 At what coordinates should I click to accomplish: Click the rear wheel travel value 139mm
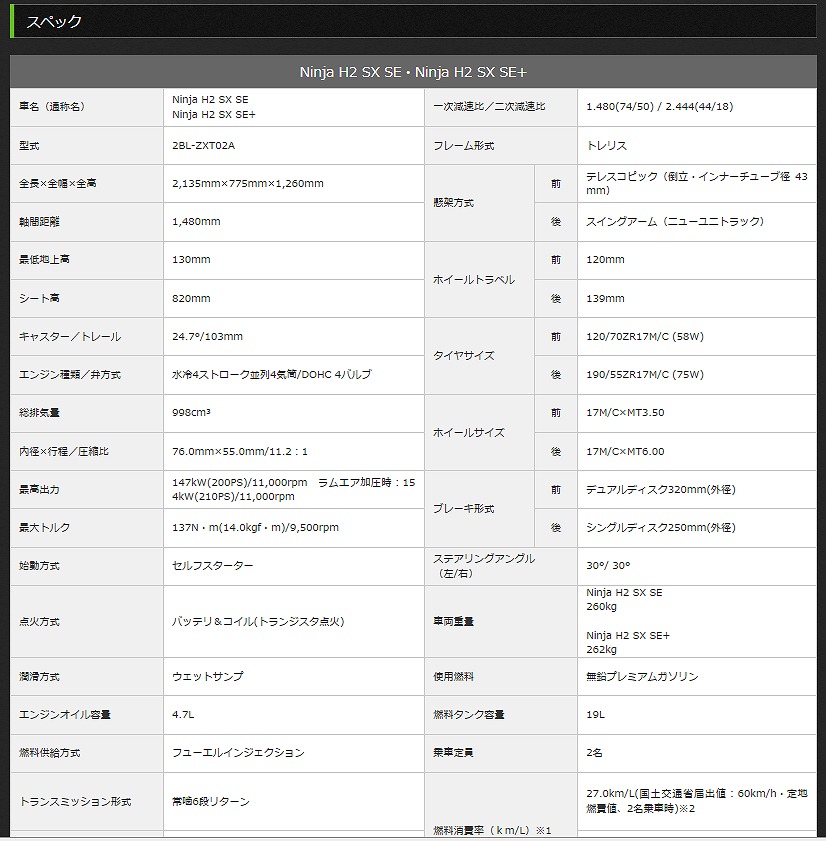pyautogui.click(x=606, y=298)
